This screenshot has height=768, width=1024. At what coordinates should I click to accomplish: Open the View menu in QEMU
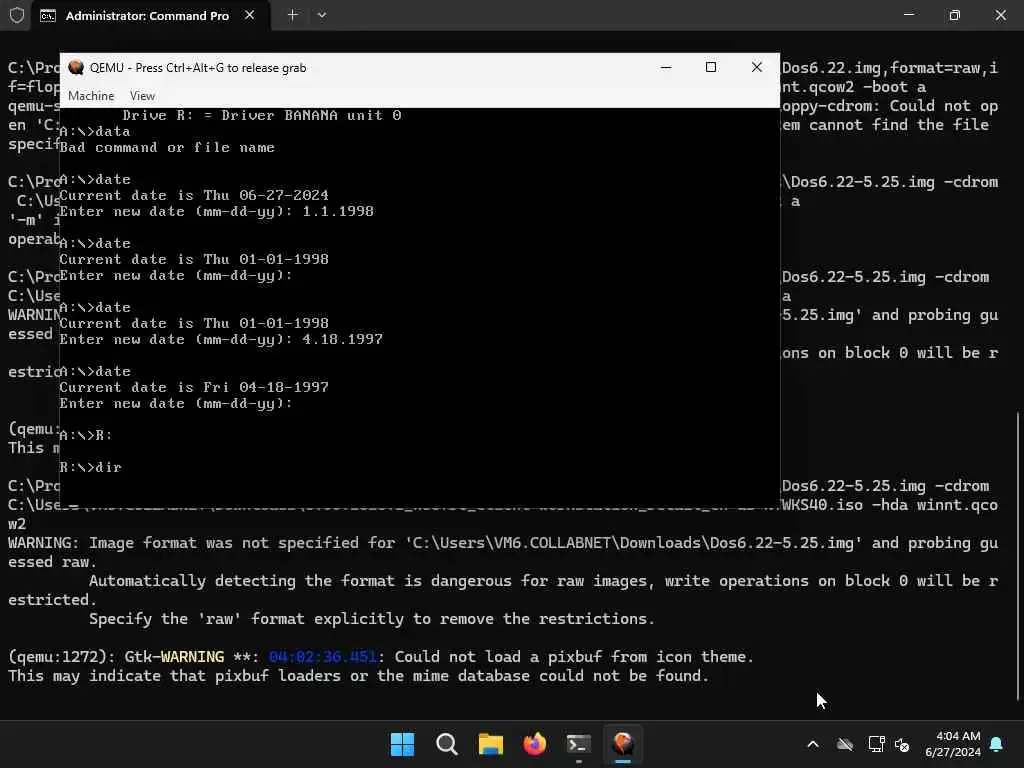point(142,95)
